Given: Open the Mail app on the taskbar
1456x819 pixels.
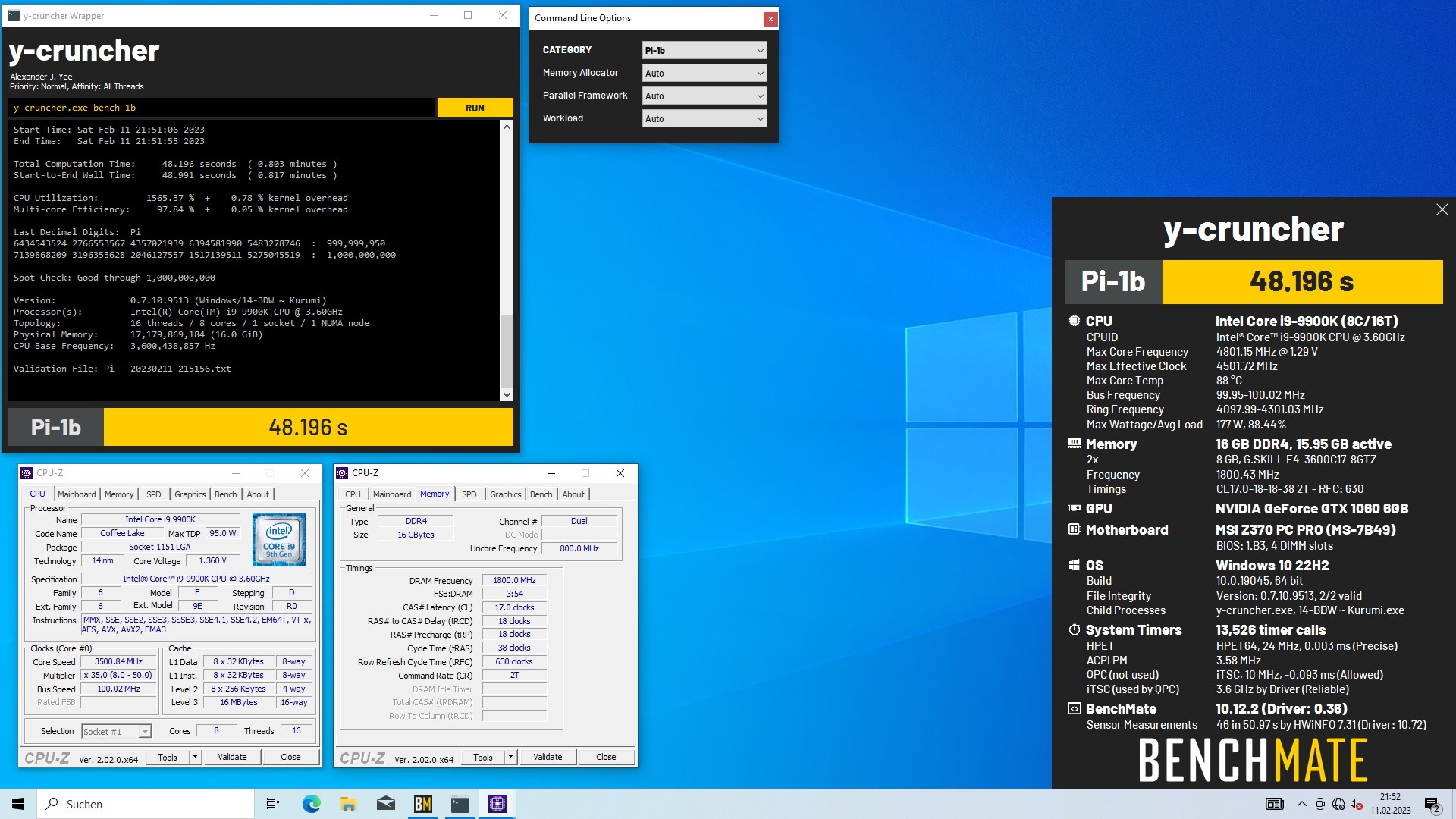Looking at the screenshot, I should (385, 804).
